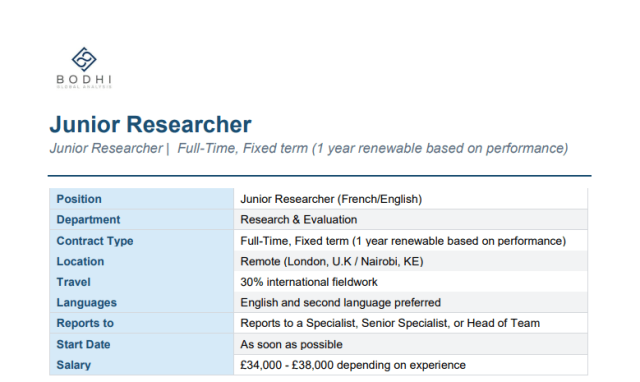
Task: Click the 'Location' label cell
Action: [141, 261]
